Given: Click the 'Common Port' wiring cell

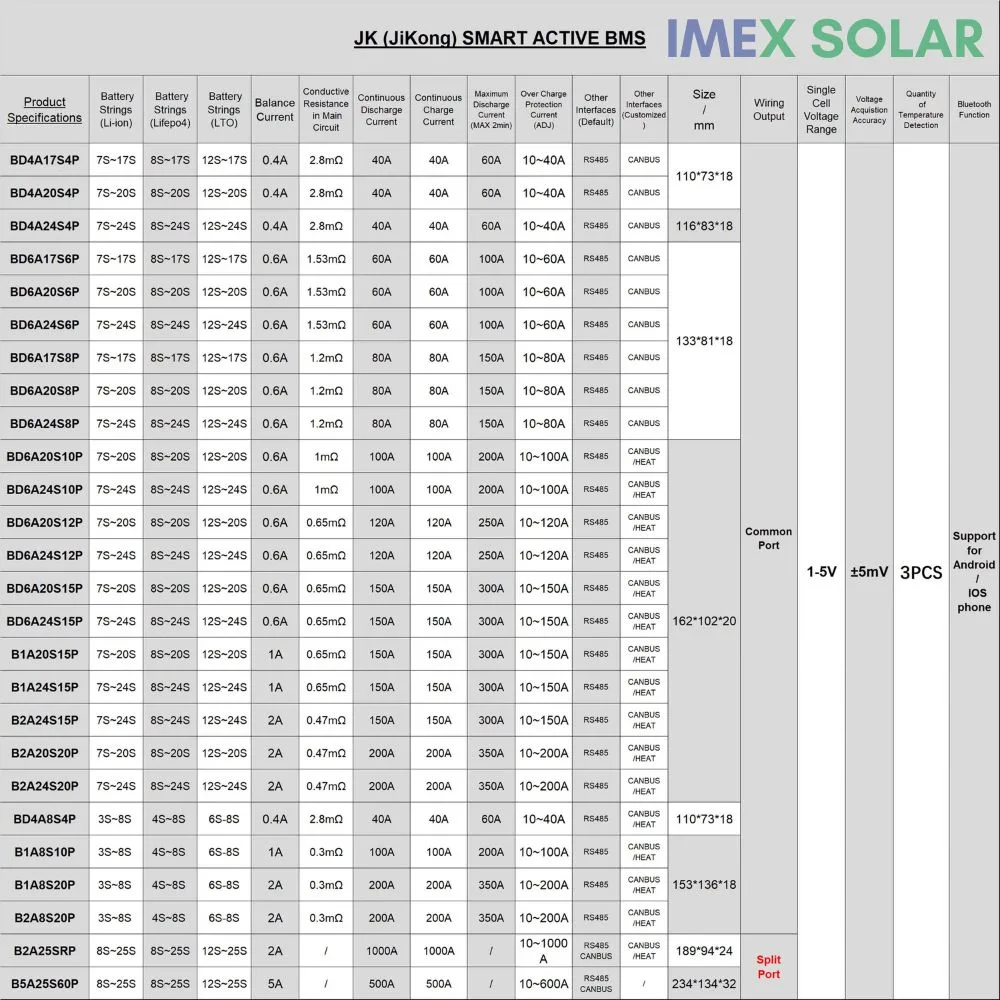Looking at the screenshot, I should [x=769, y=538].
